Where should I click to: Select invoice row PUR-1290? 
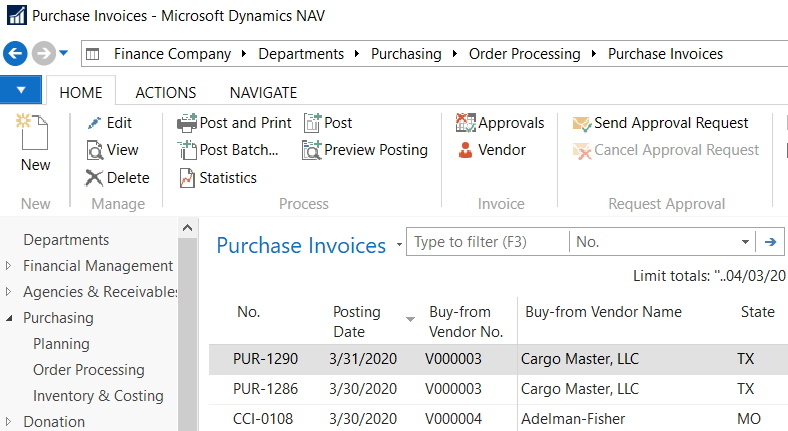[x=499, y=359]
